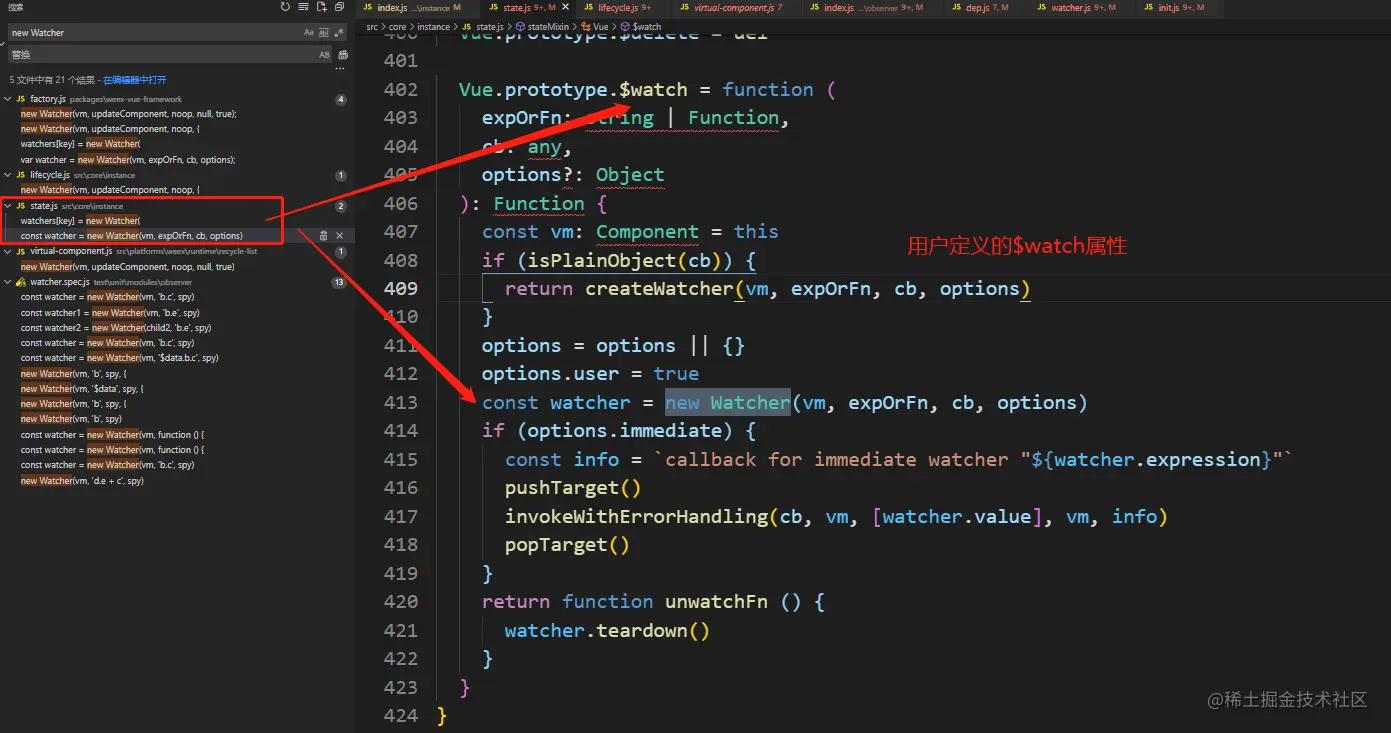Image resolution: width=1391 pixels, height=733 pixels.
Task: Select 'instance' in the breadcrumb
Action: 434,27
